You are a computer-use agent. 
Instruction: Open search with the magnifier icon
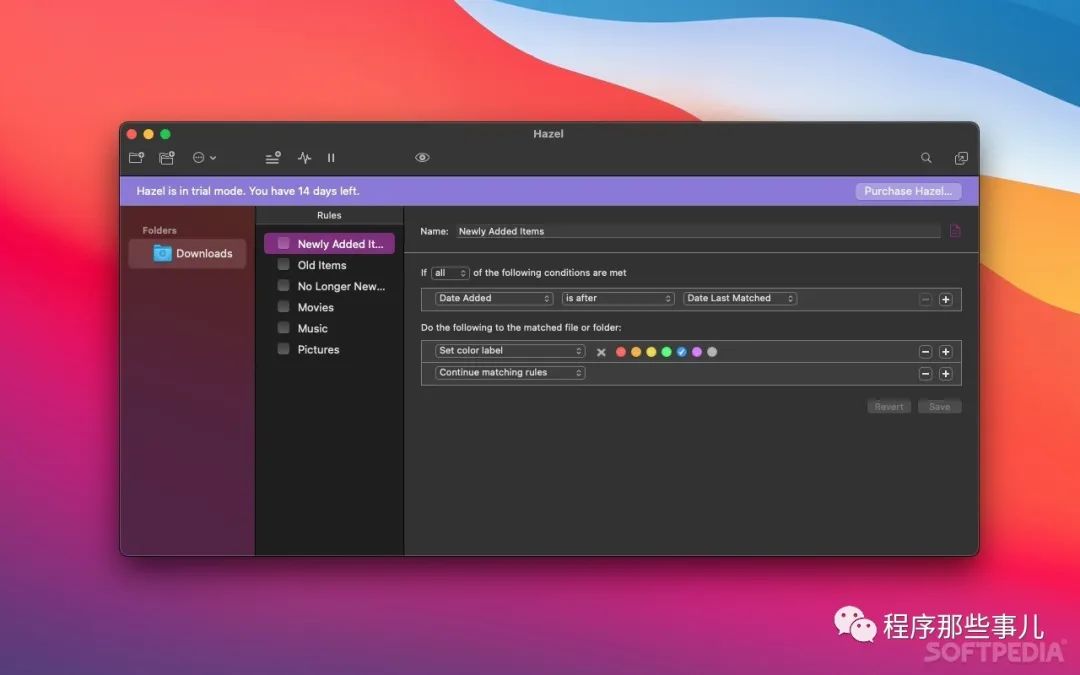(926, 158)
